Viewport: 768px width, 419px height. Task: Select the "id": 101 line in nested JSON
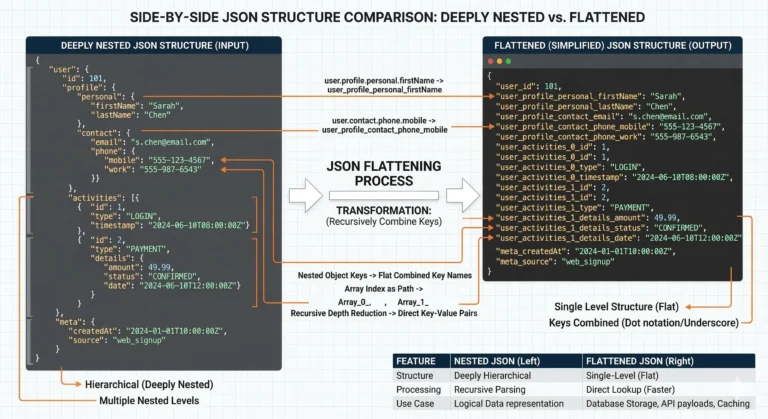84,78
